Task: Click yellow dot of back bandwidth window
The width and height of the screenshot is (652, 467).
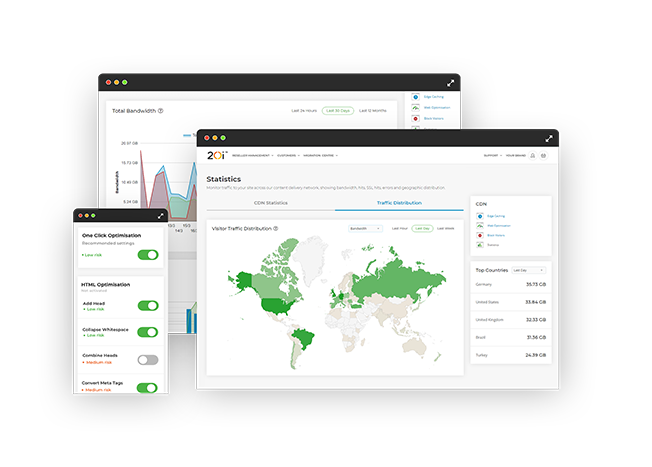Action: pyautogui.click(x=116, y=82)
